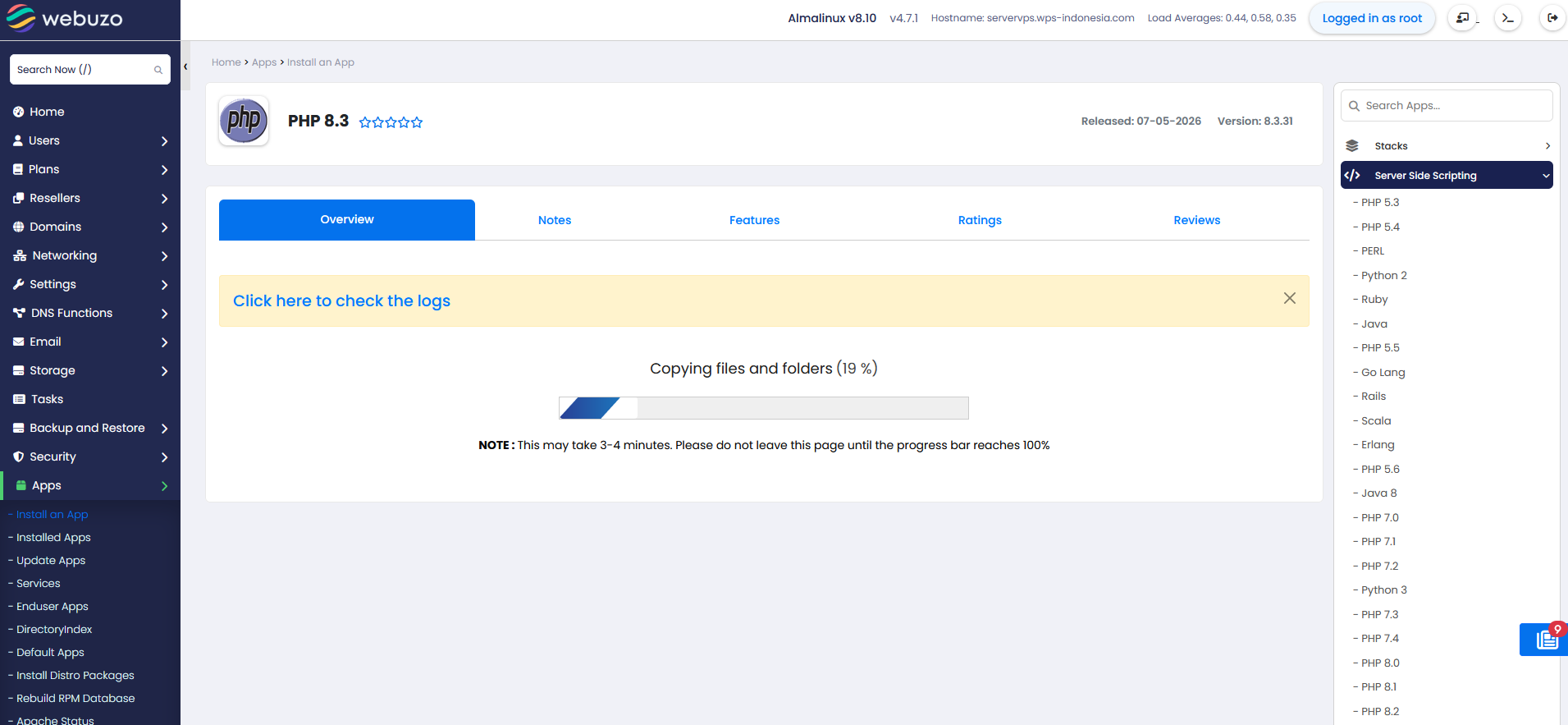Click the Plans icon in sidebar
The image size is (1568, 725).
pos(18,169)
